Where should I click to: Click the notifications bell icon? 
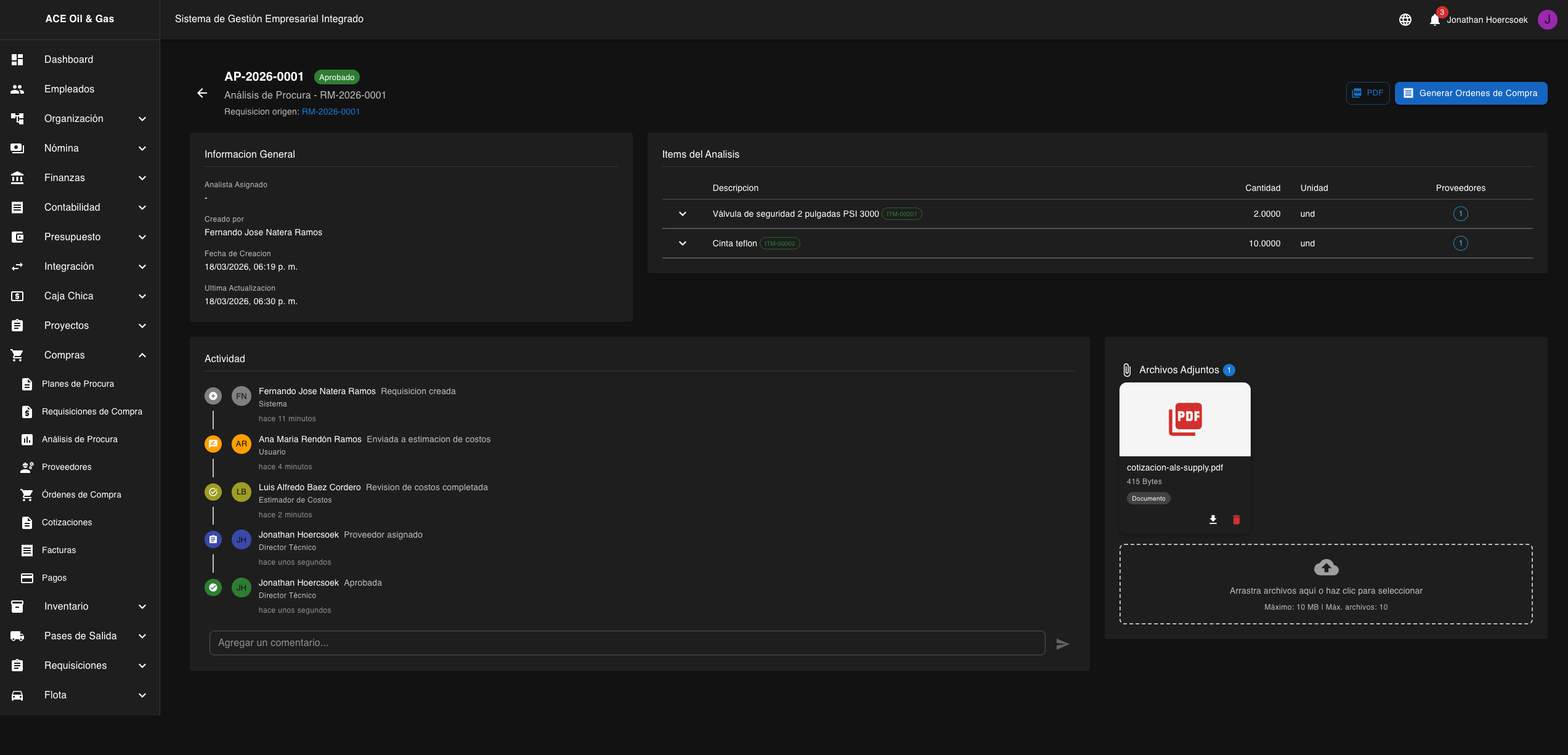(x=1434, y=19)
